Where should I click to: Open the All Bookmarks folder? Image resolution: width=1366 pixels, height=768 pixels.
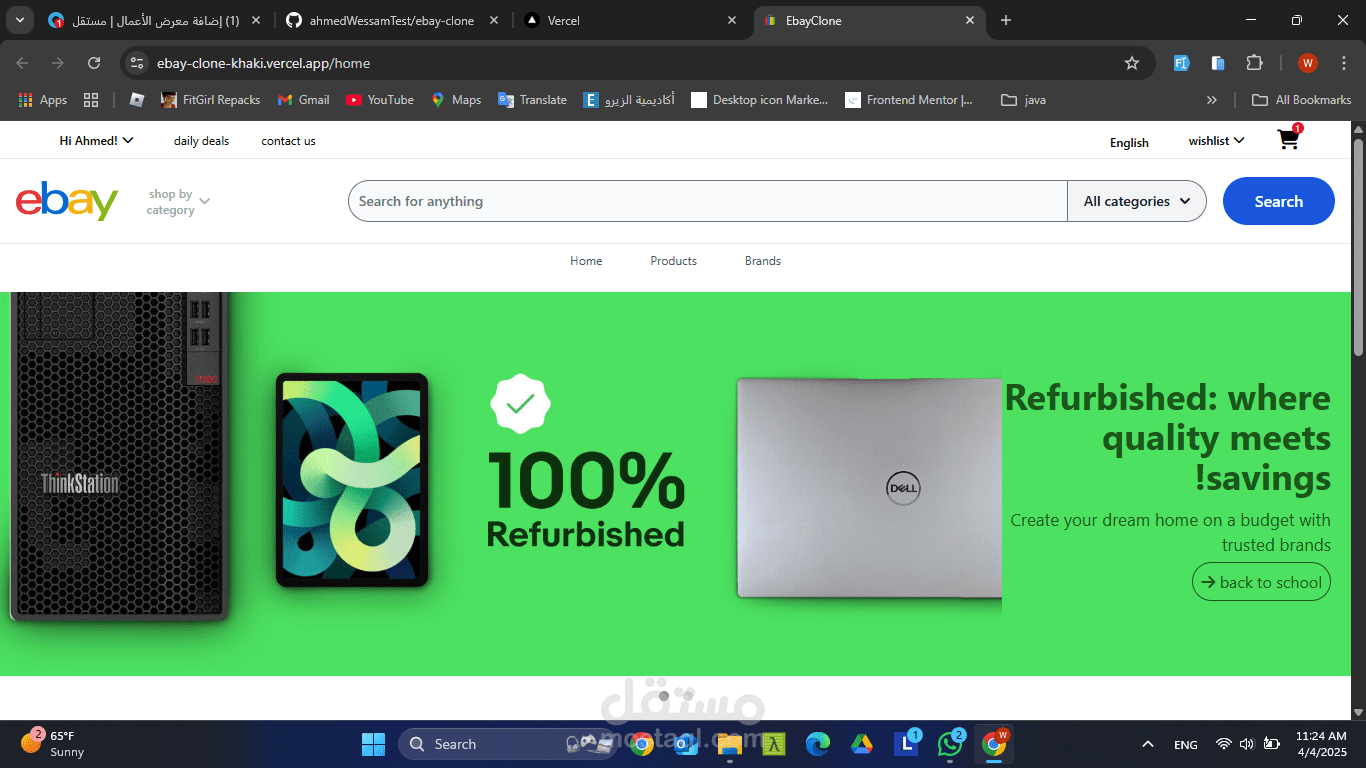(1302, 100)
